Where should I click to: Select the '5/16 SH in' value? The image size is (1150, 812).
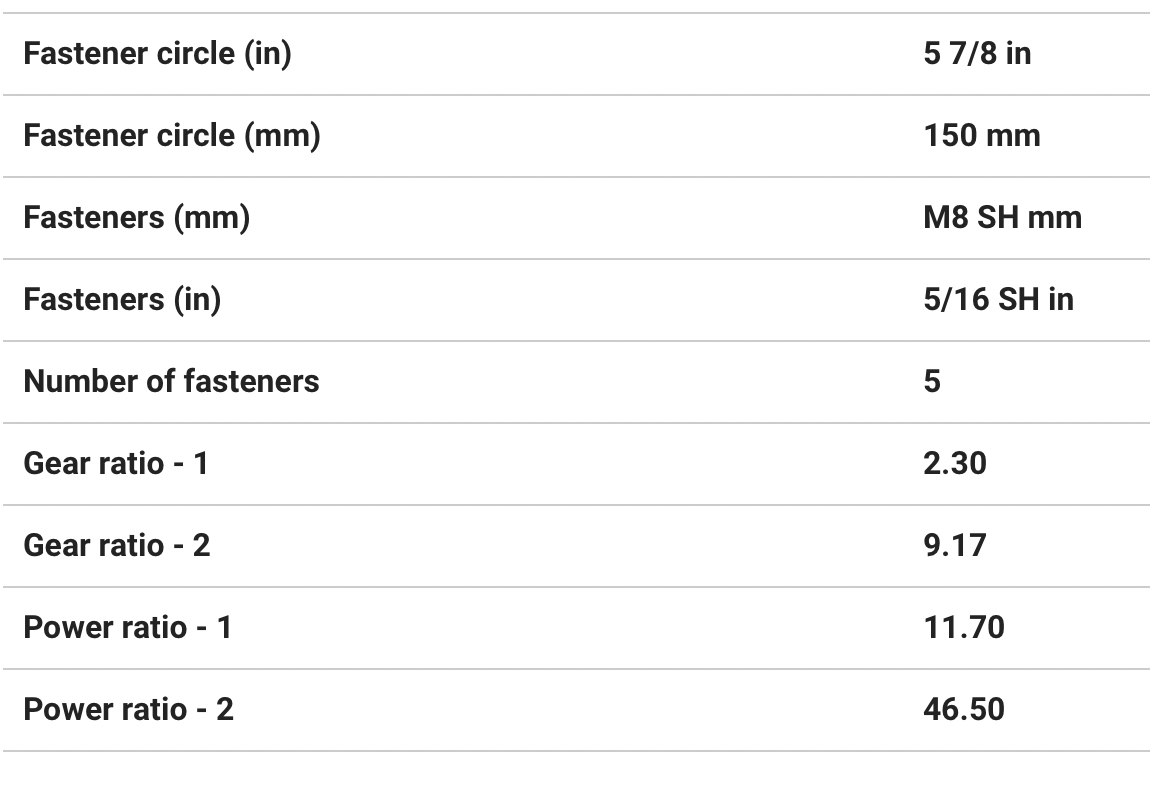point(998,300)
